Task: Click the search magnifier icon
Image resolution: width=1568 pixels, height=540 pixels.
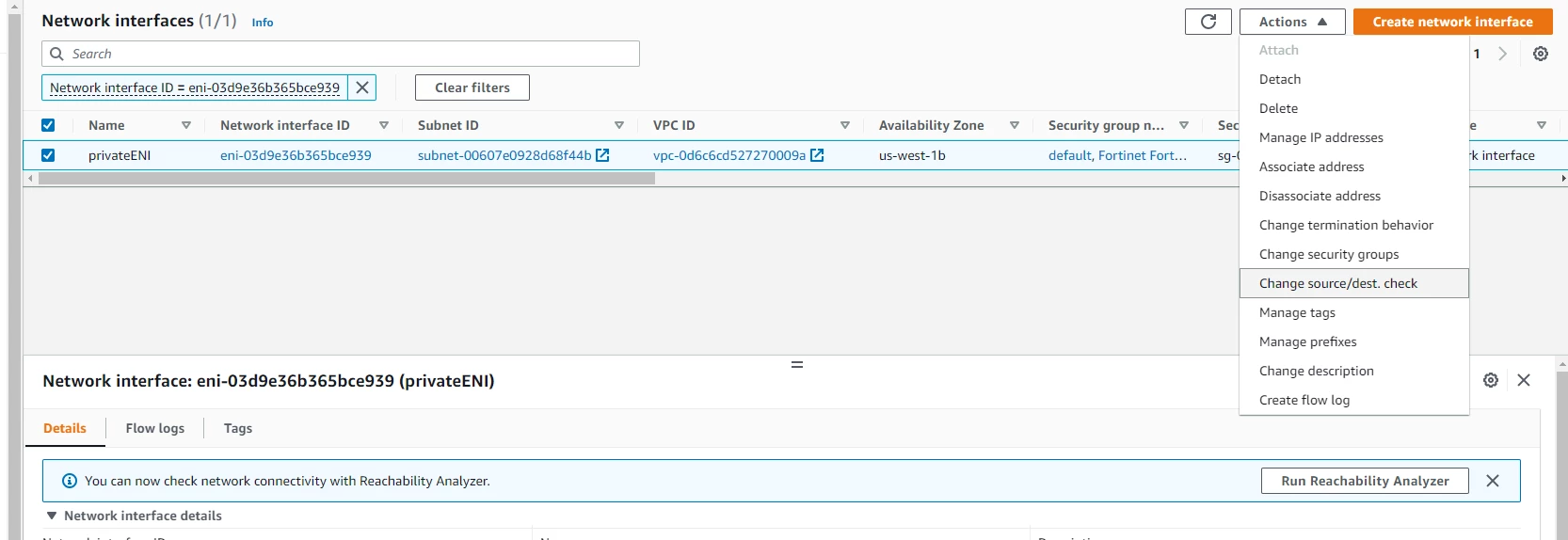Action: tap(57, 54)
